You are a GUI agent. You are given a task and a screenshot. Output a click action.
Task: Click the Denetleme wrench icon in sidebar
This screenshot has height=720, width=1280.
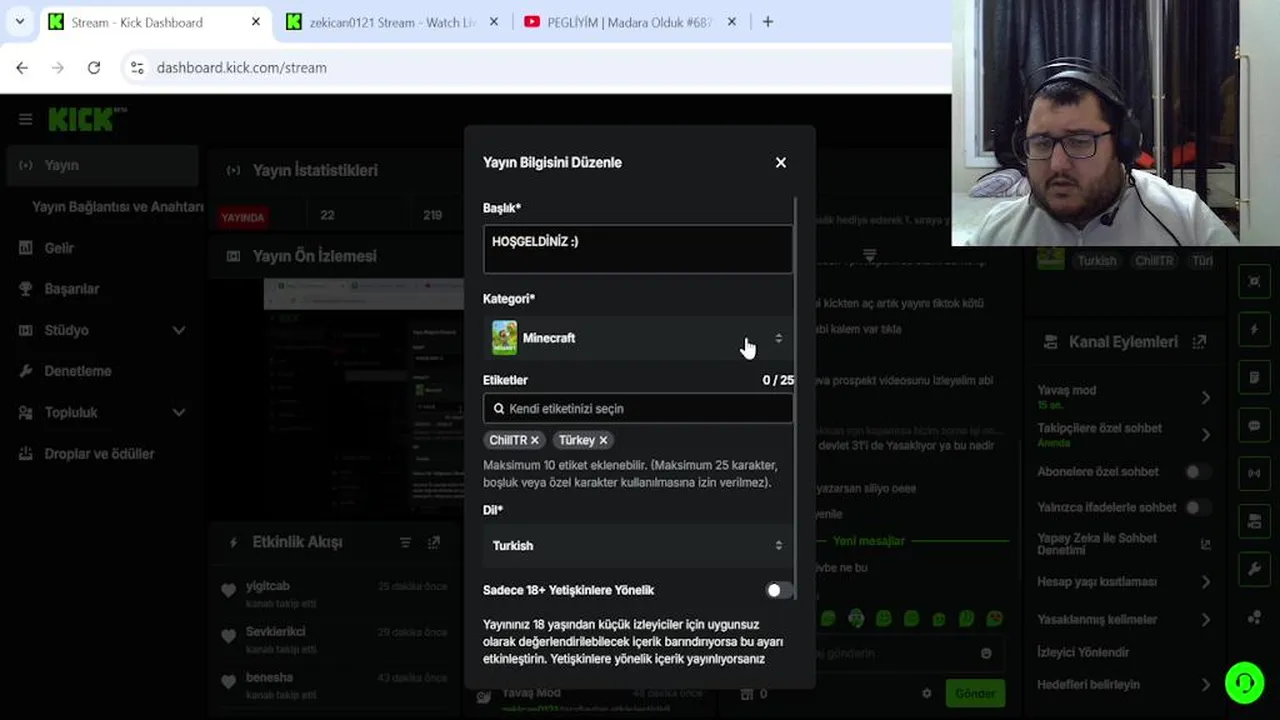tap(26, 371)
